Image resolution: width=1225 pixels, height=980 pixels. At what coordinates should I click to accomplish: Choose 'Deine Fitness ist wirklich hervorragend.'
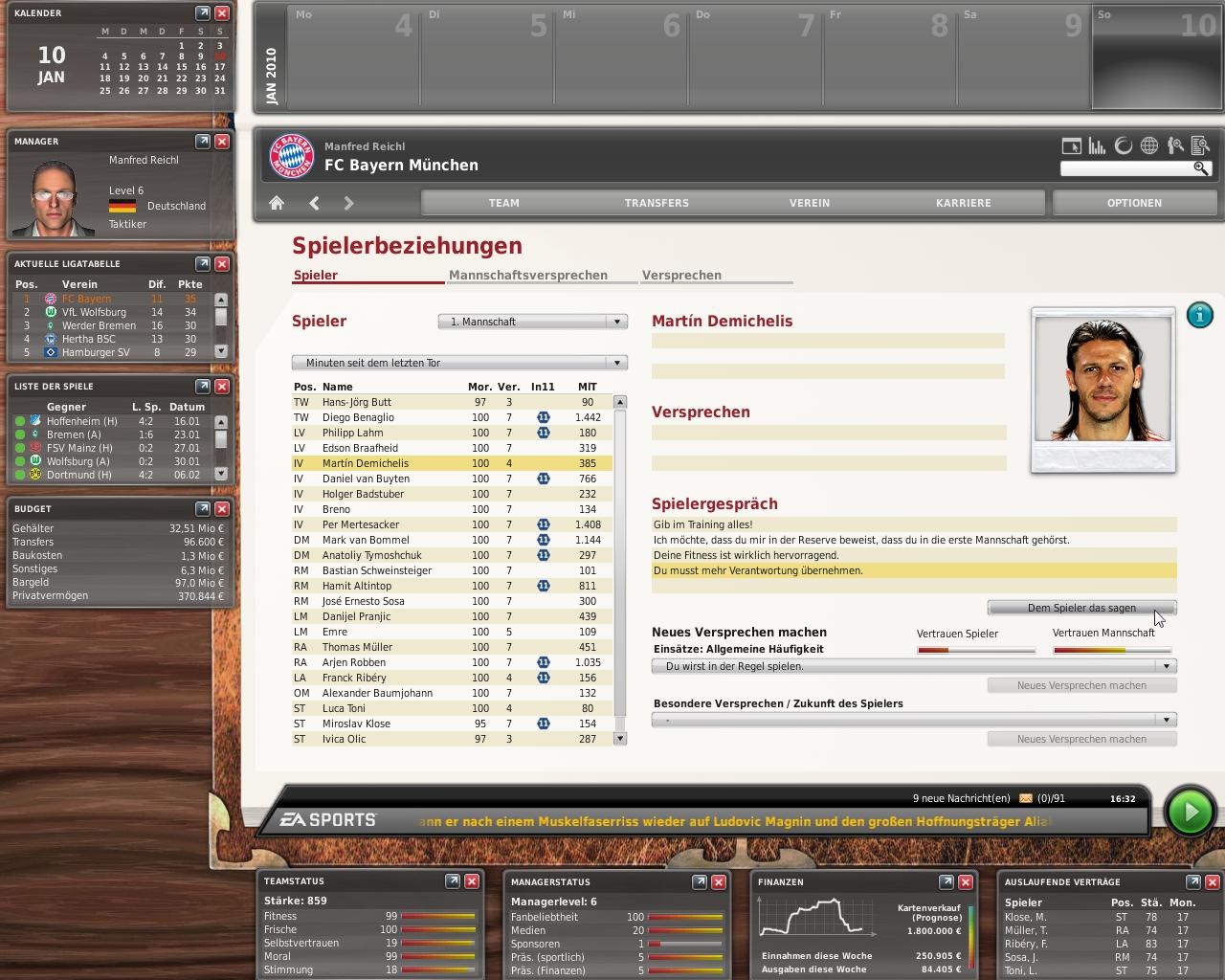pyautogui.click(x=914, y=555)
